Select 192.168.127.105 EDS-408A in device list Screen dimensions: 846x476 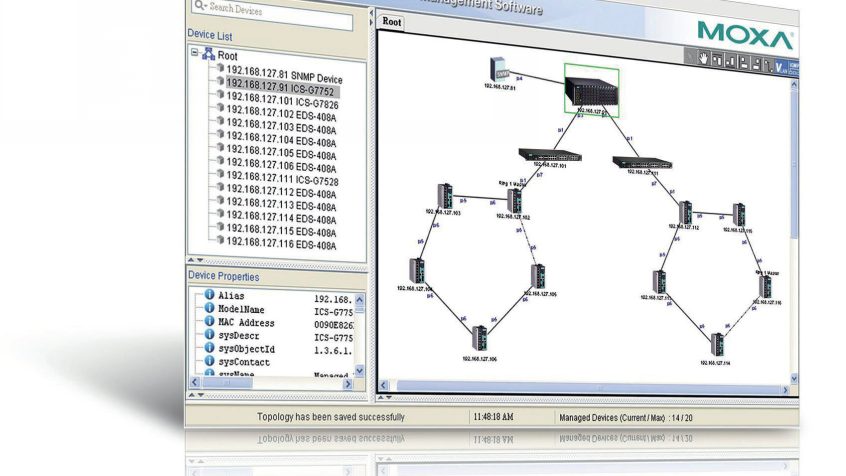[281, 153]
